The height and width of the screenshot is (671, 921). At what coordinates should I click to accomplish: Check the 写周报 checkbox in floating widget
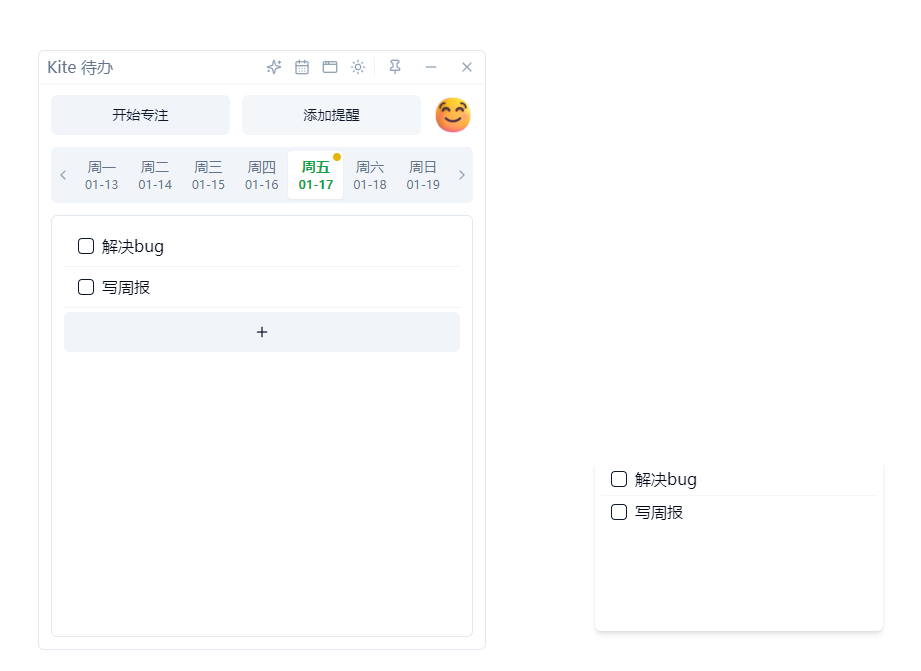click(x=619, y=512)
